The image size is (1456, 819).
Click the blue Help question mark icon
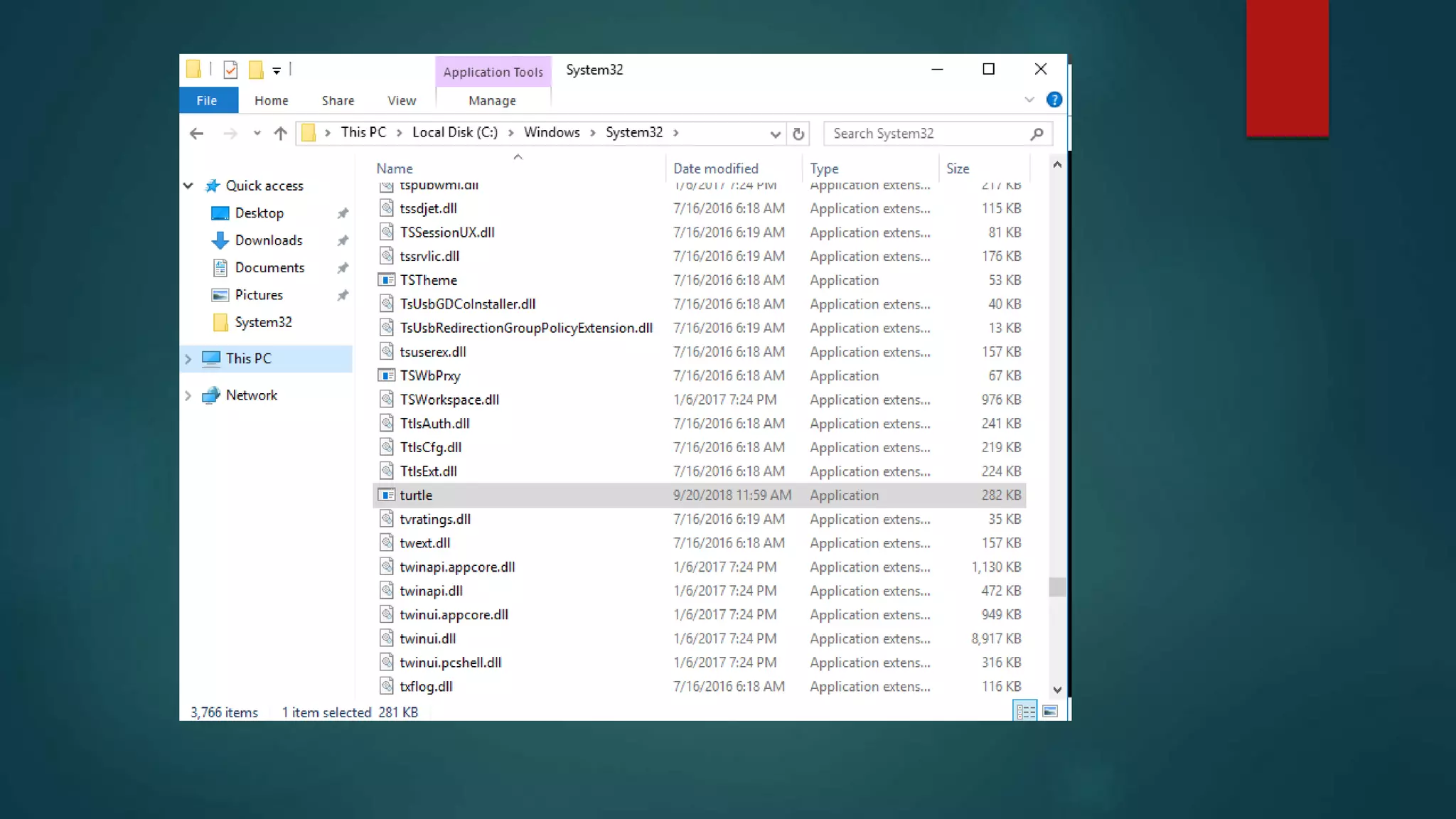coord(1054,100)
